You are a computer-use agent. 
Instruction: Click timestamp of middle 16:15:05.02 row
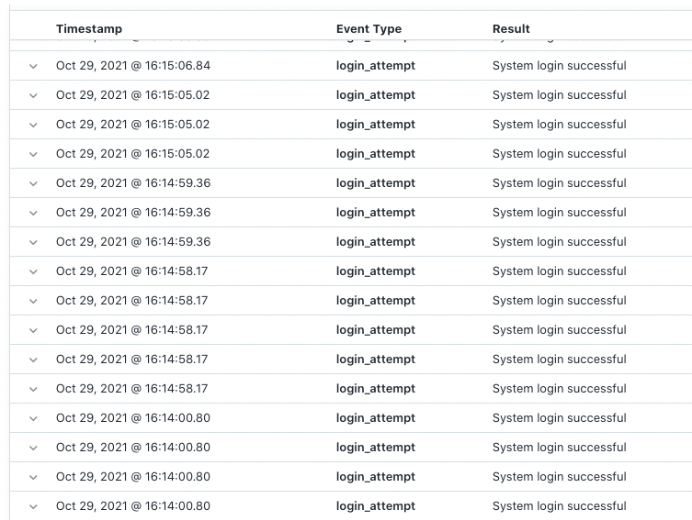coord(133,125)
